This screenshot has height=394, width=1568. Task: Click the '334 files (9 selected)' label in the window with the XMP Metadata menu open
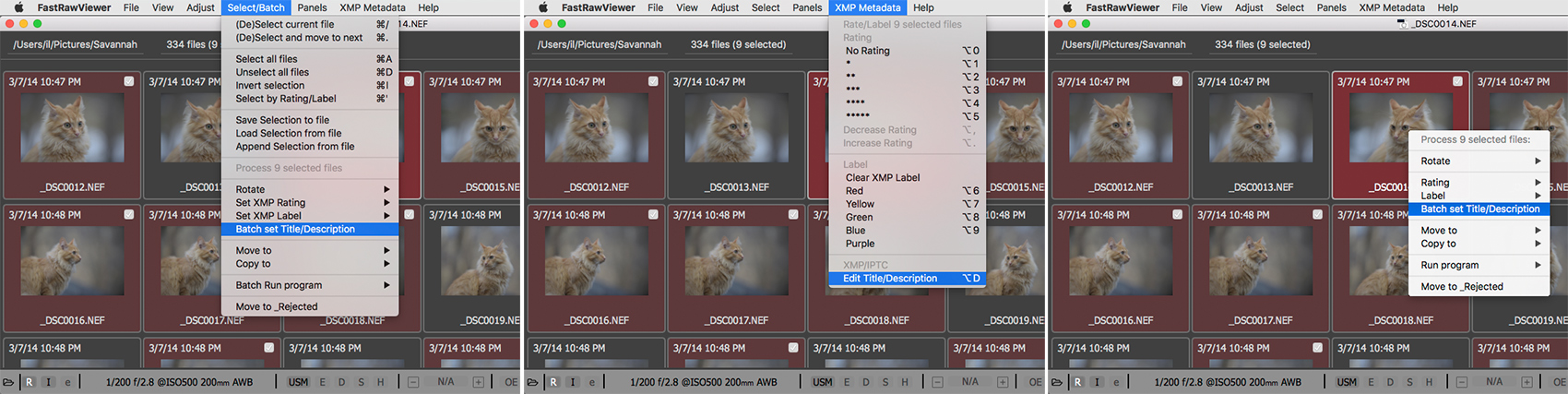click(738, 44)
